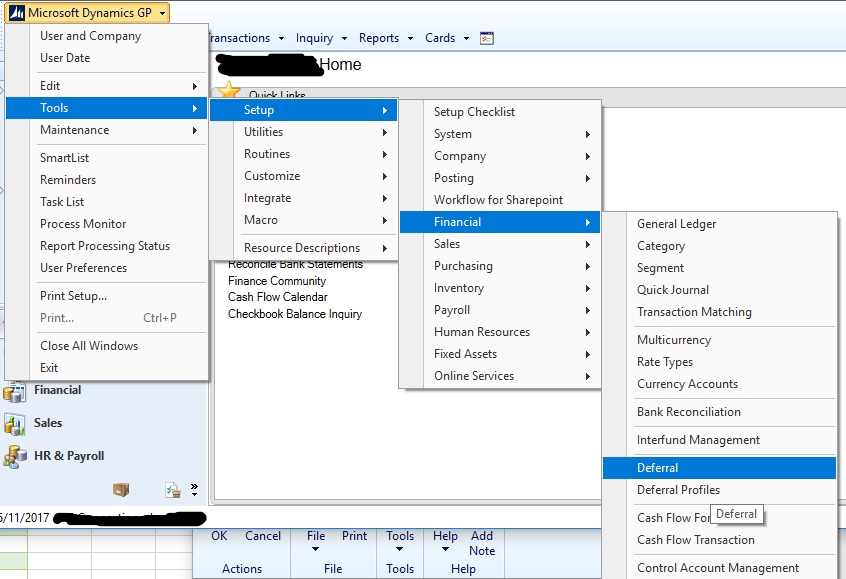Click the Add Note button

[482, 543]
